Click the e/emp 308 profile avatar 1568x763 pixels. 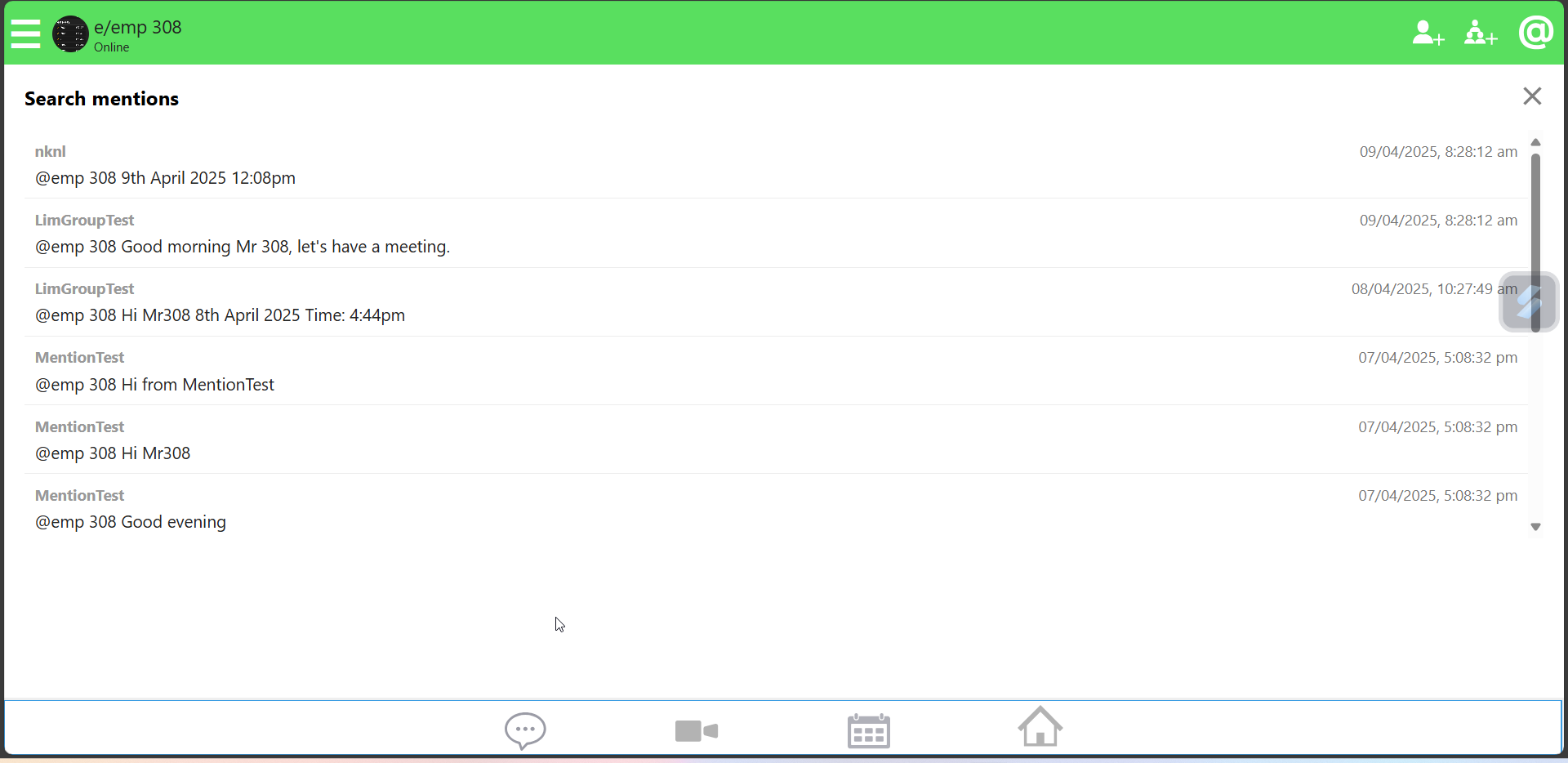point(69,33)
